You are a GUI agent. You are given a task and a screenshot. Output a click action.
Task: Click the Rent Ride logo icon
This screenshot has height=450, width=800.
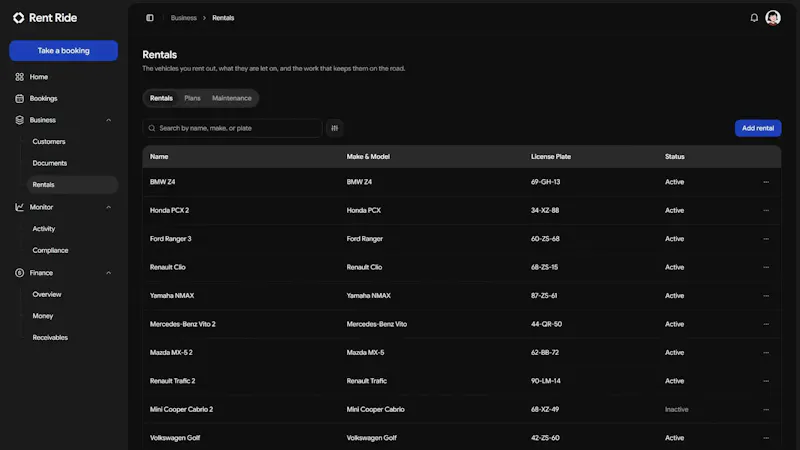(19, 18)
